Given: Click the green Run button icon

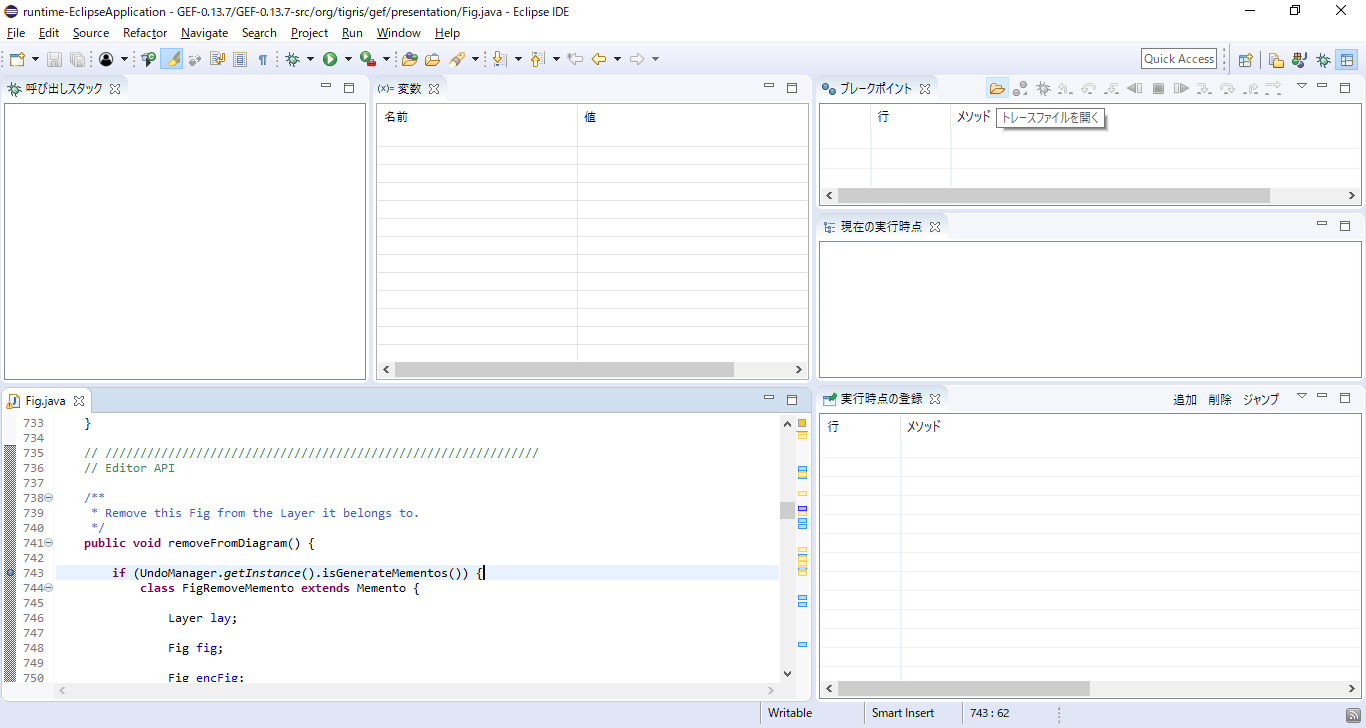Looking at the screenshot, I should pos(330,59).
